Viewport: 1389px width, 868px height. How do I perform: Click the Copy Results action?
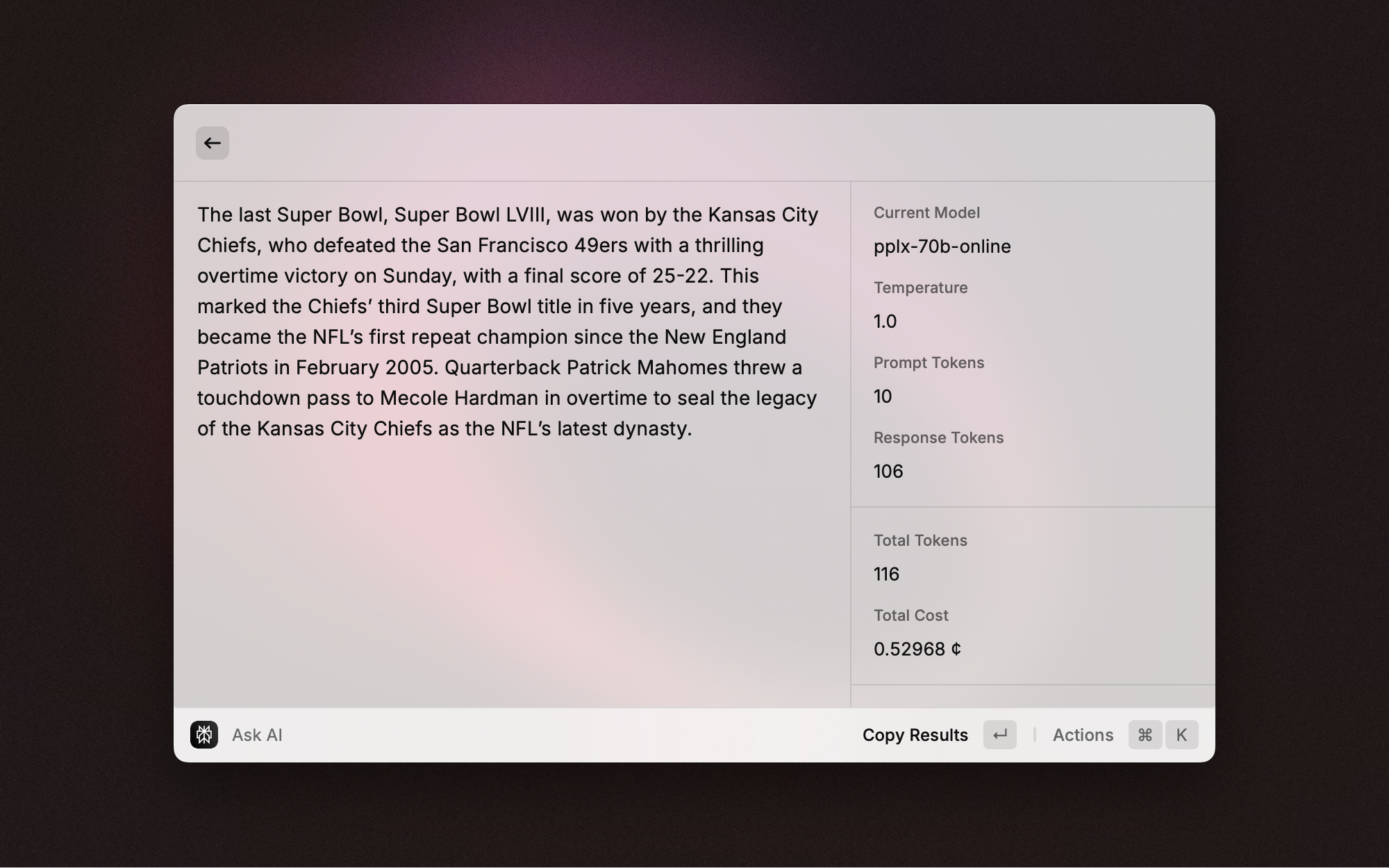coord(915,735)
